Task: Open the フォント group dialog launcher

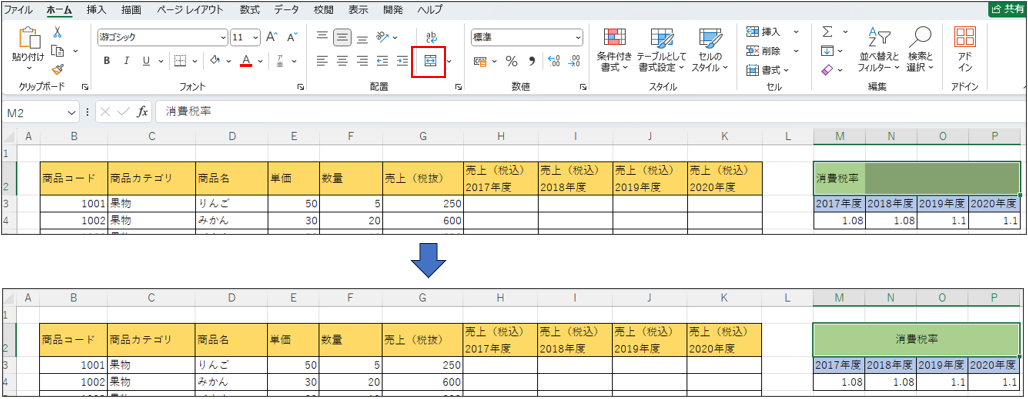Action: coord(300,87)
